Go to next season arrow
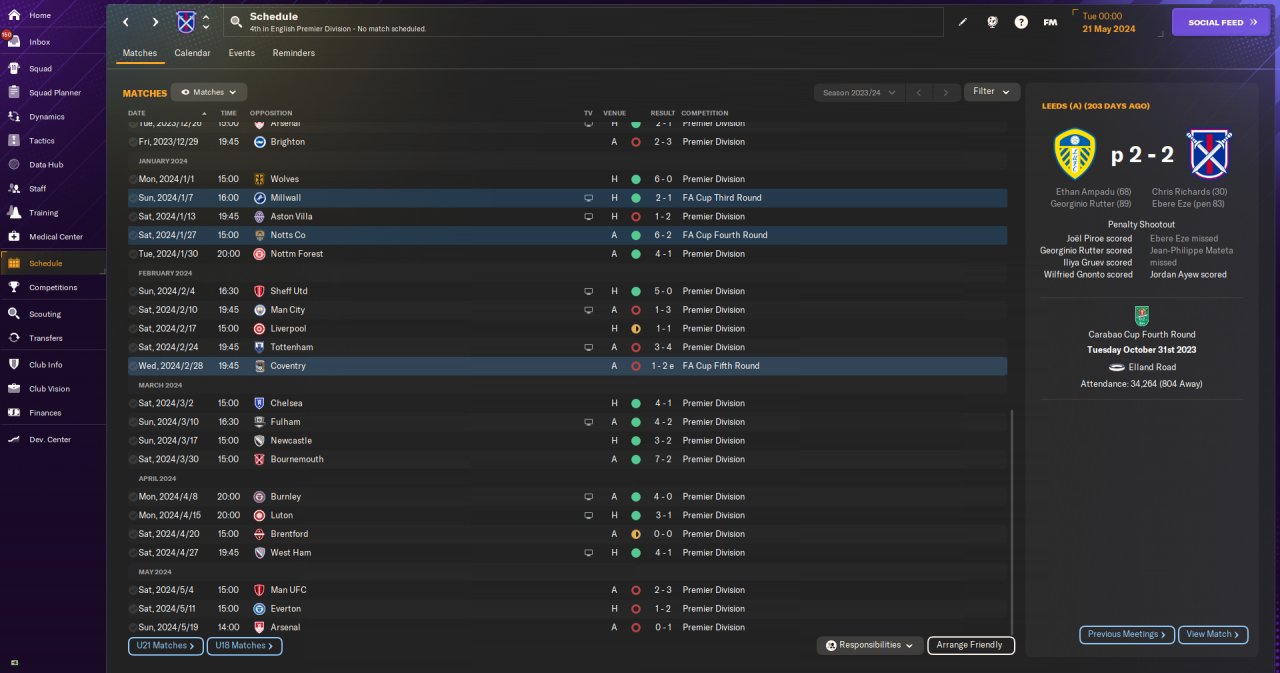This screenshot has width=1280, height=673. (945, 92)
